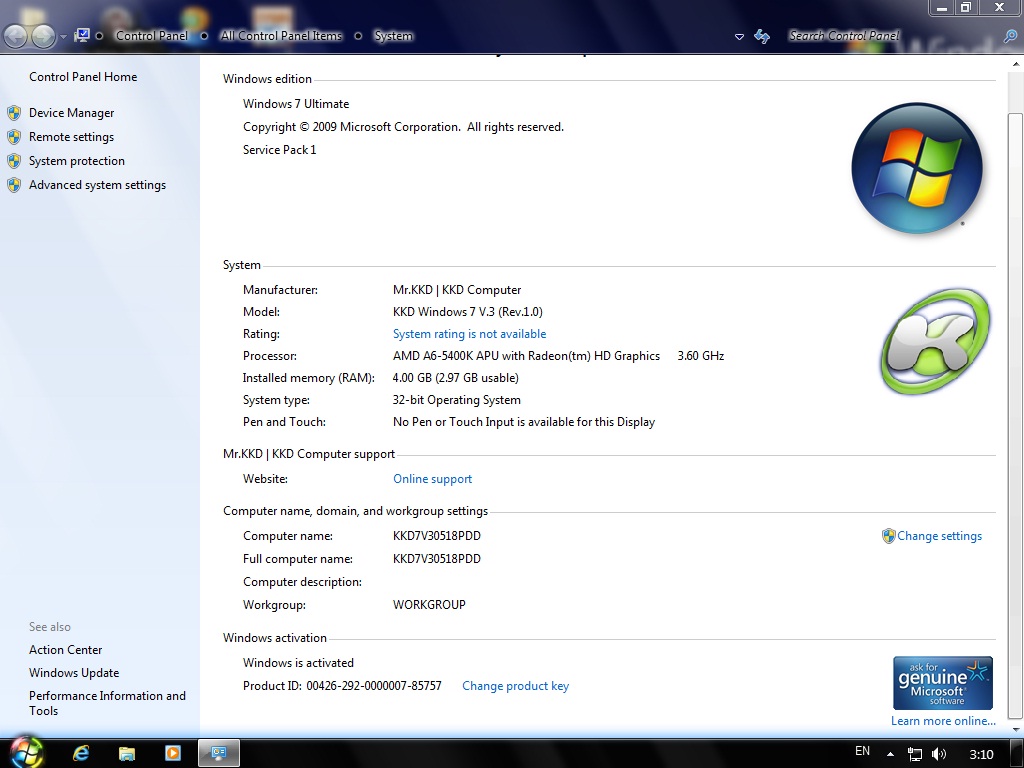Expand the address bar history dropdown
Screen dimensions: 1024x768
tap(739, 37)
